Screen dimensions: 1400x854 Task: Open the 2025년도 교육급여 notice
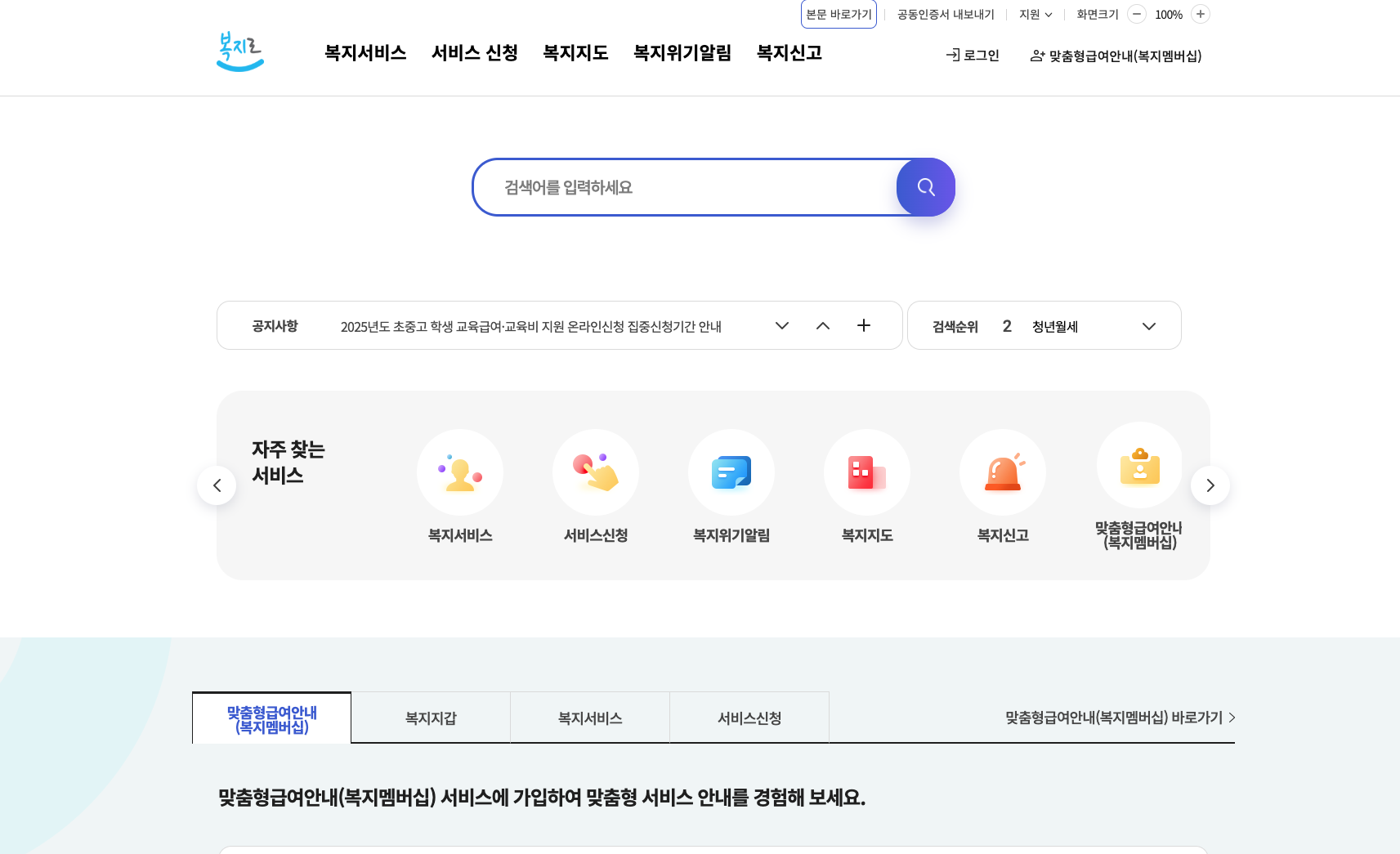pyautogui.click(x=530, y=326)
